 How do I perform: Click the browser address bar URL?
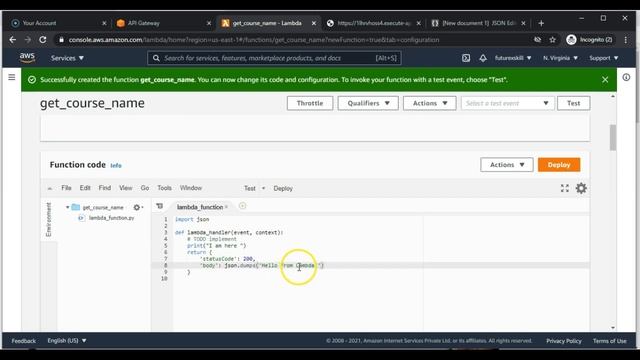[254, 40]
